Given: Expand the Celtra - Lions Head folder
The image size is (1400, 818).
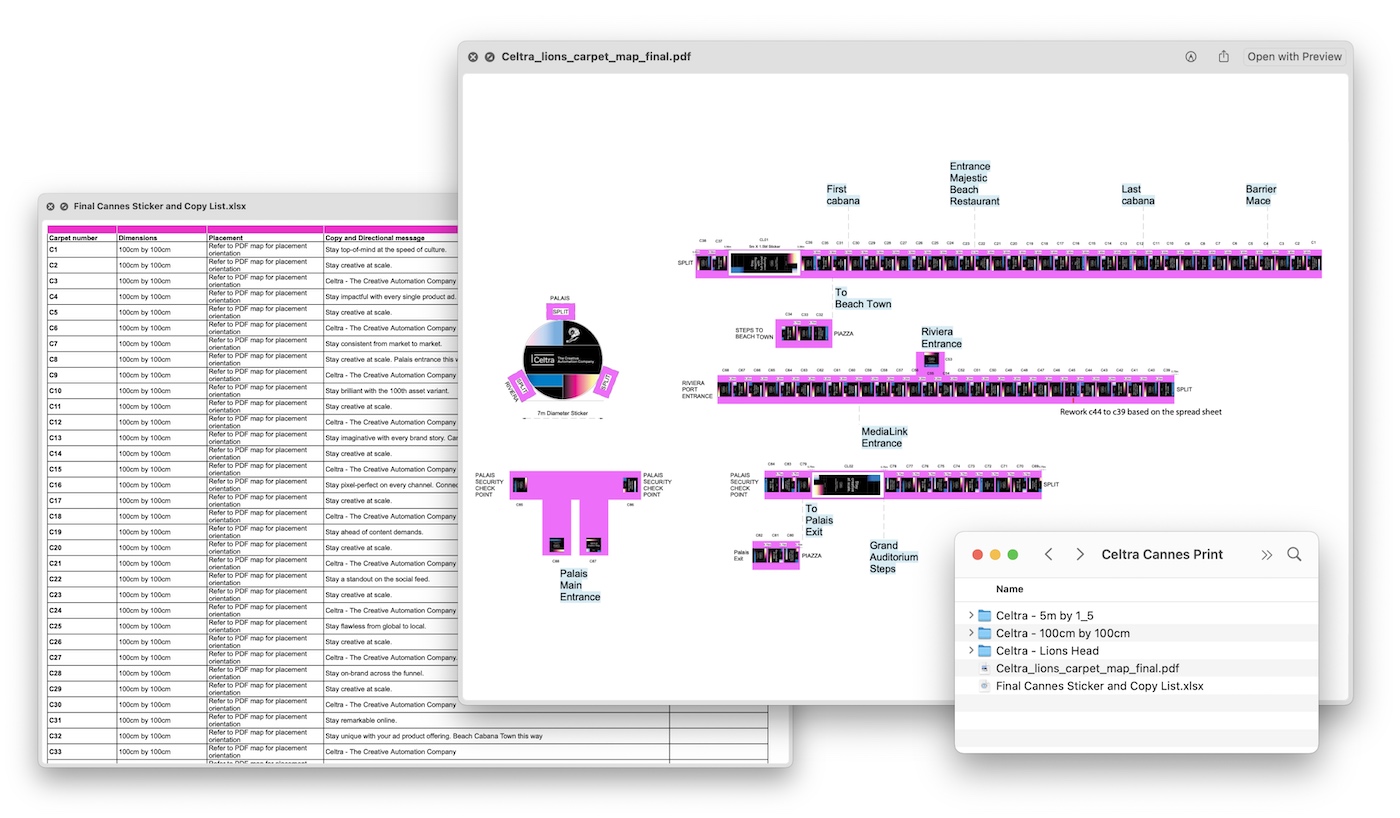Looking at the screenshot, I should [x=970, y=651].
